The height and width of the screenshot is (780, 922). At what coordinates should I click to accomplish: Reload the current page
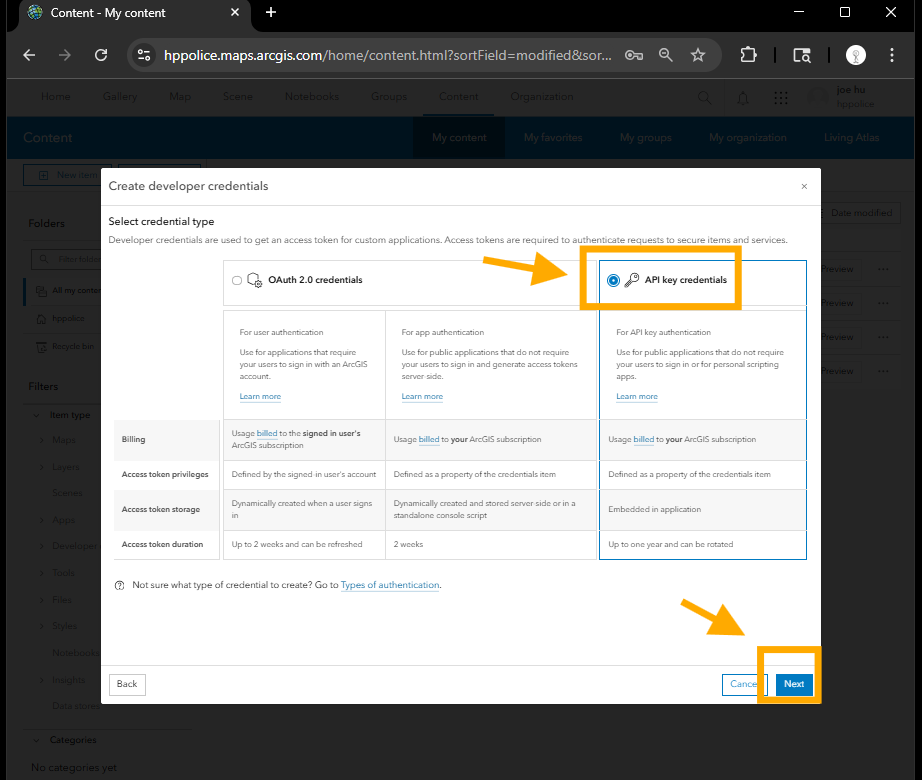(101, 55)
